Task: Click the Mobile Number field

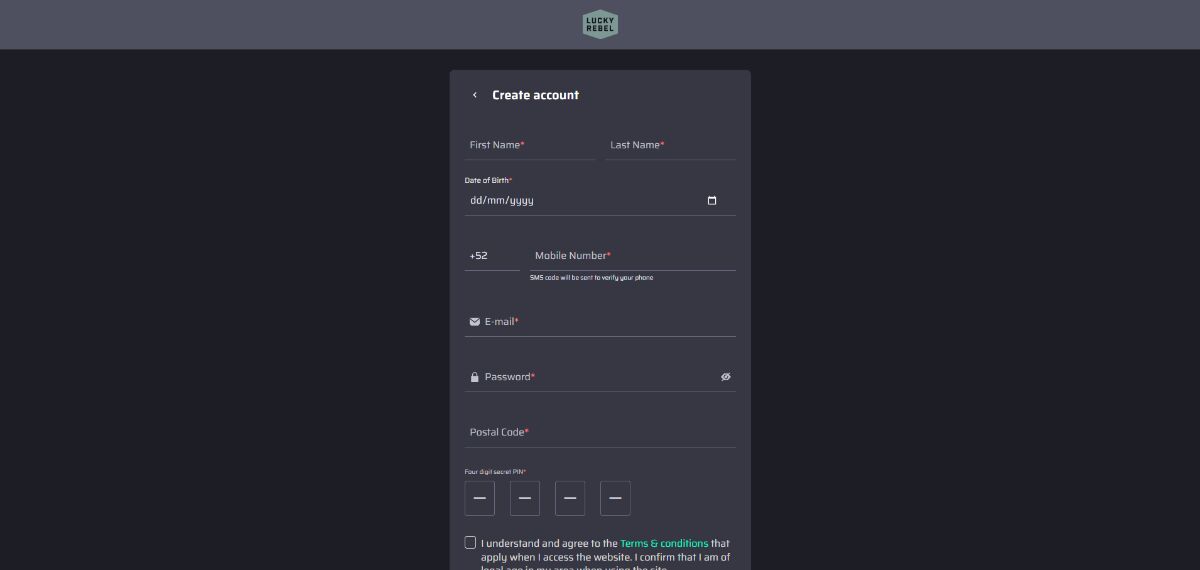Action: click(x=633, y=256)
